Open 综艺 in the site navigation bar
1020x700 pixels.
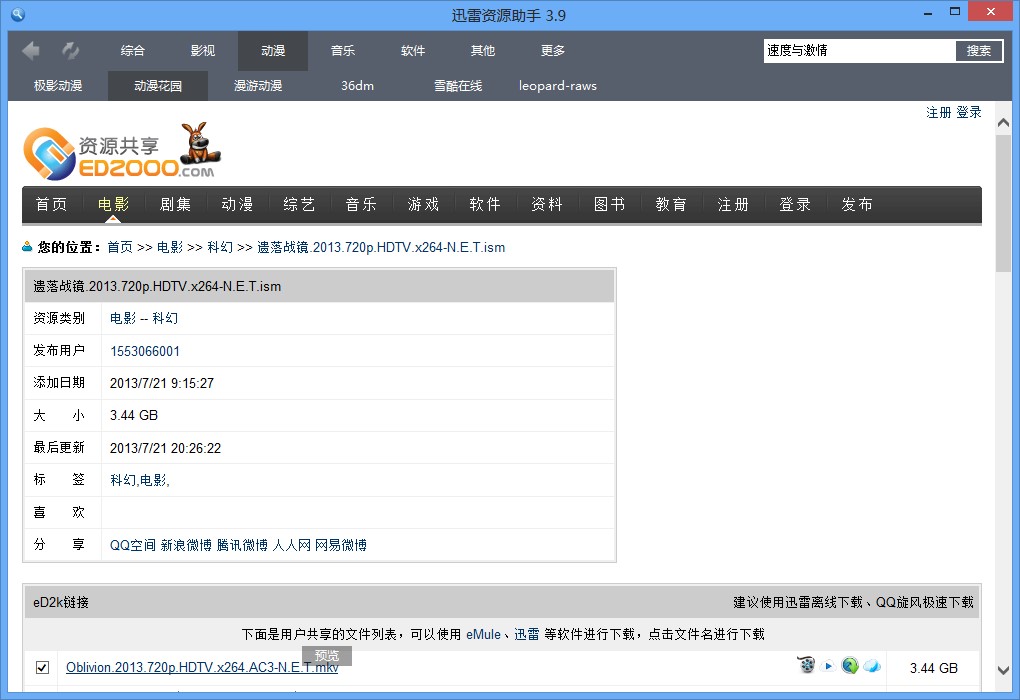click(299, 204)
